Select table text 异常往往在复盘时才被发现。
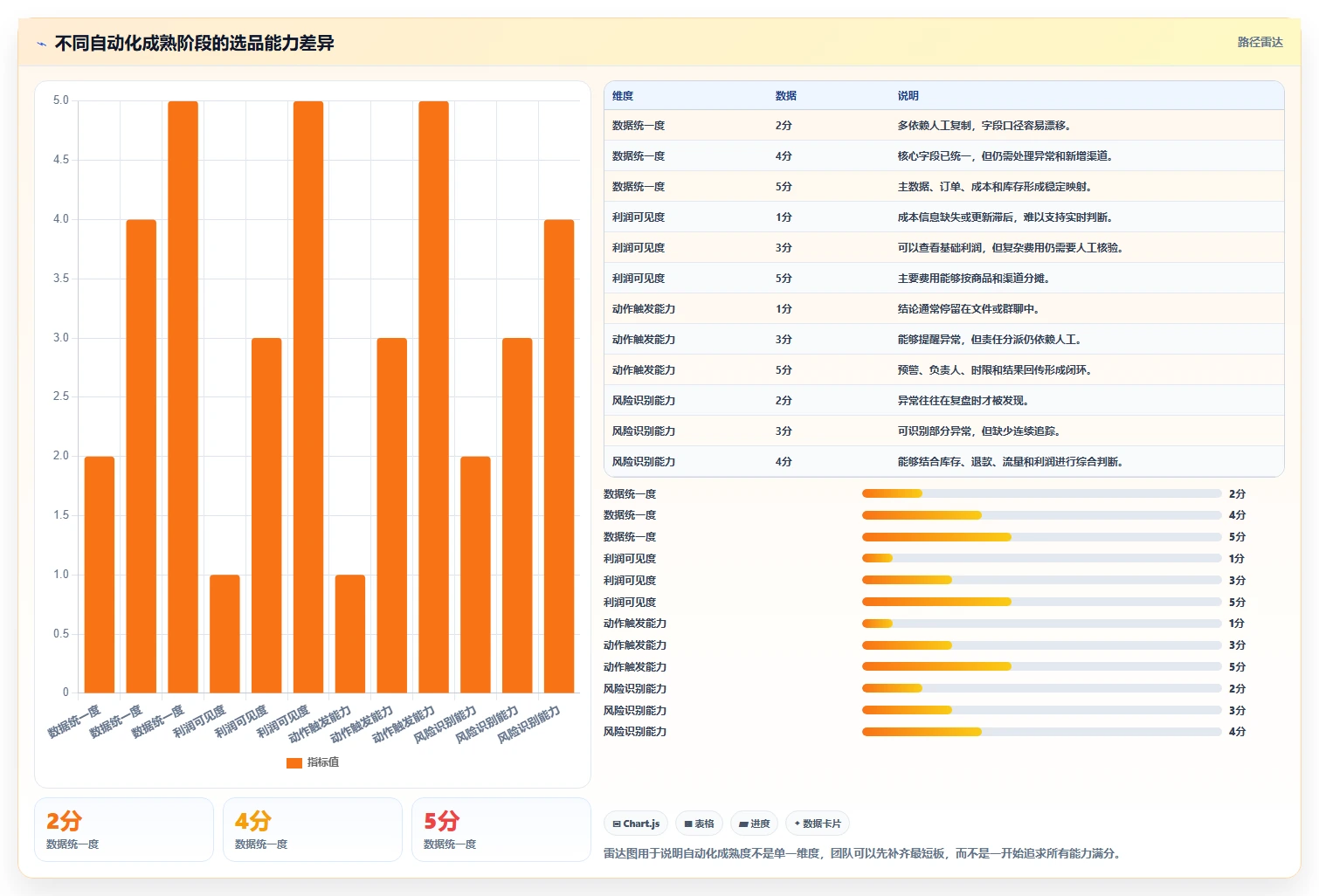The height and width of the screenshot is (896, 1319). tap(963, 401)
